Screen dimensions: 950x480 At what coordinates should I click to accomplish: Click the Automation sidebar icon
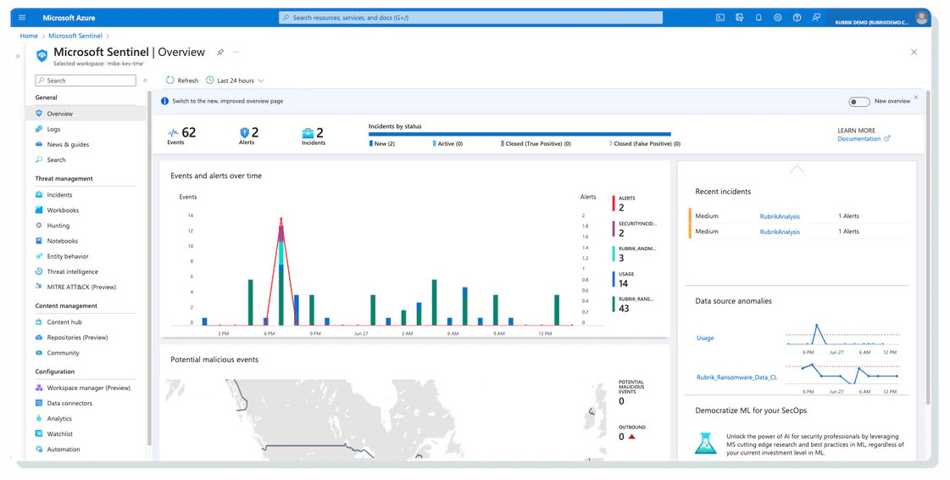pos(39,449)
